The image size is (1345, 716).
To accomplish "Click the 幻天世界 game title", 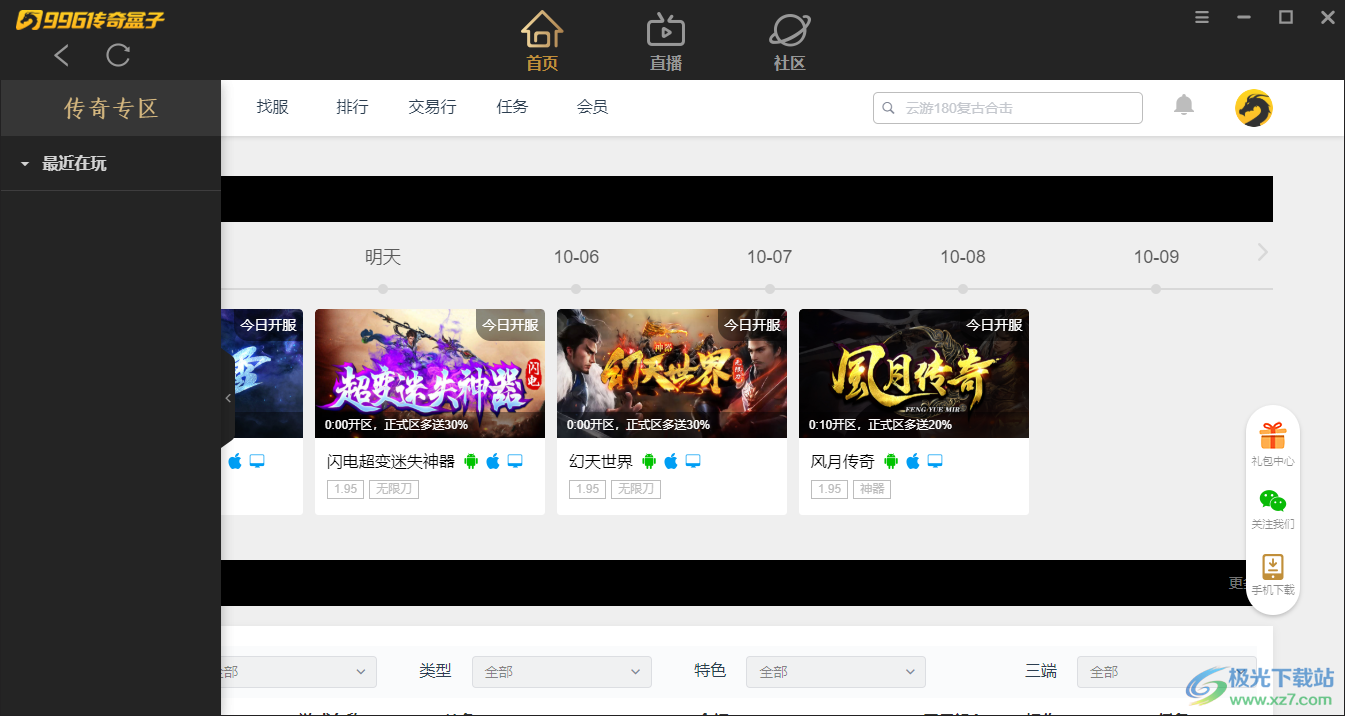I will point(601,462).
